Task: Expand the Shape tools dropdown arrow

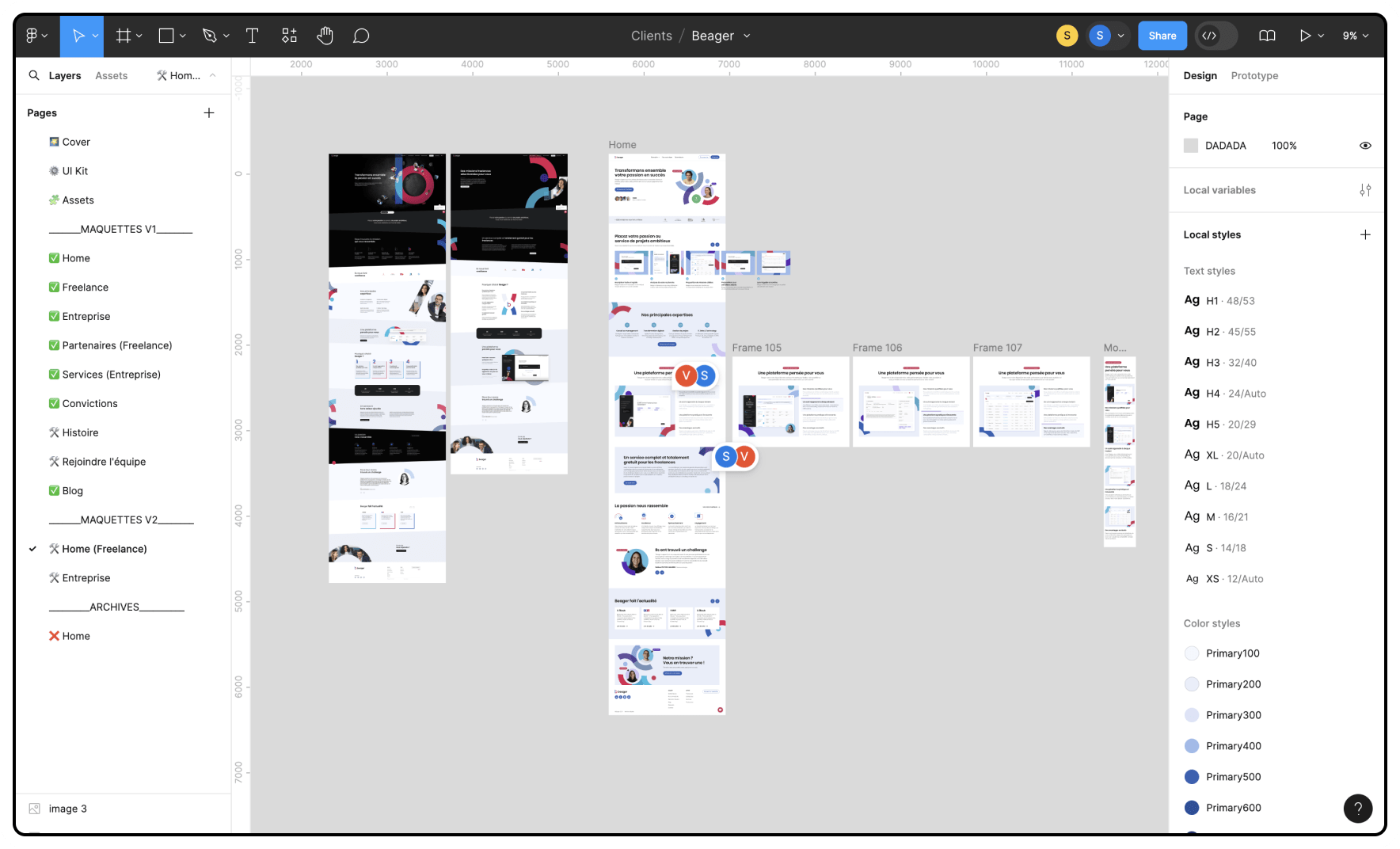Action: pos(183,36)
